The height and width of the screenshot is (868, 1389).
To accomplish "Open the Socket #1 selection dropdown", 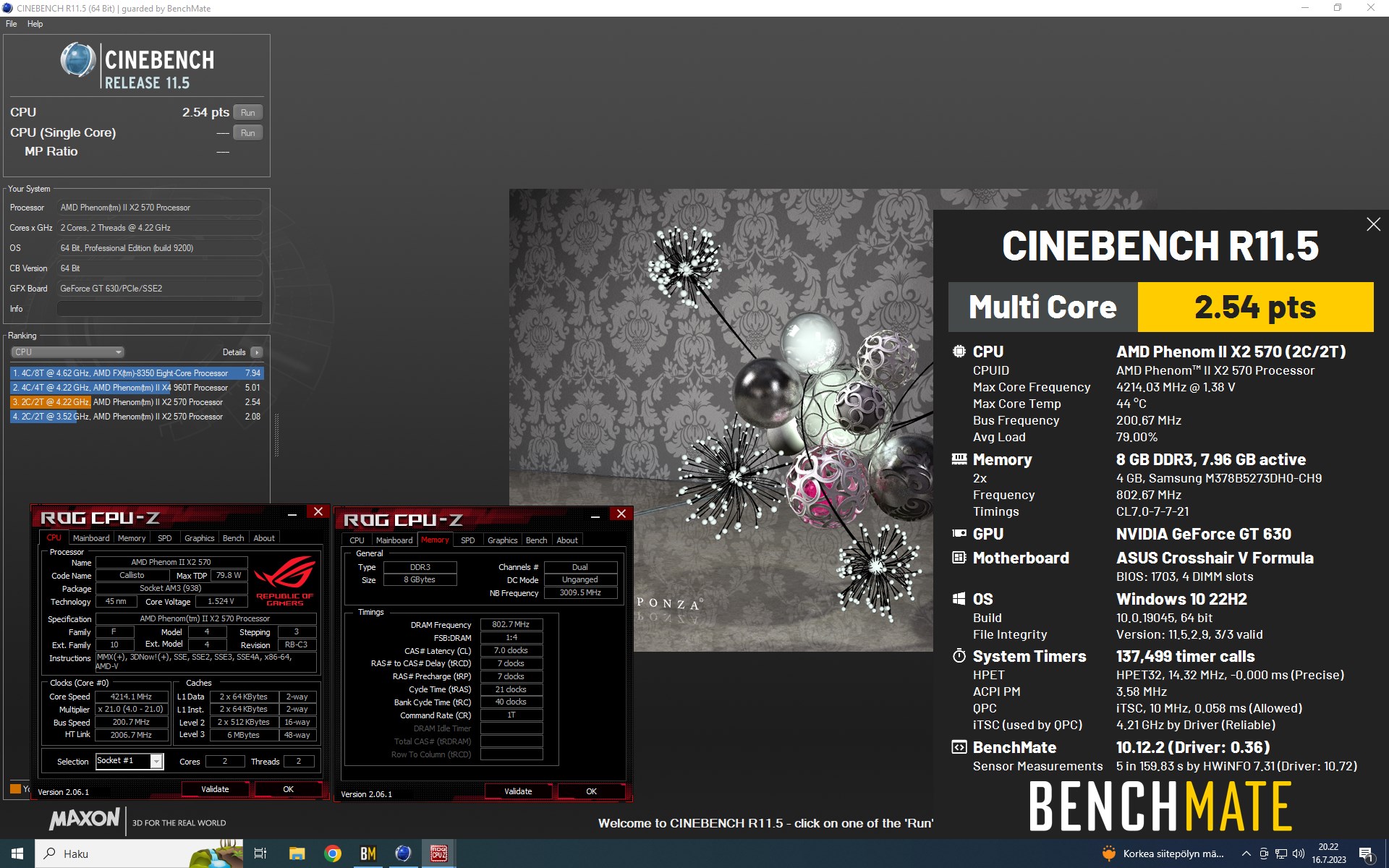I will 130,761.
